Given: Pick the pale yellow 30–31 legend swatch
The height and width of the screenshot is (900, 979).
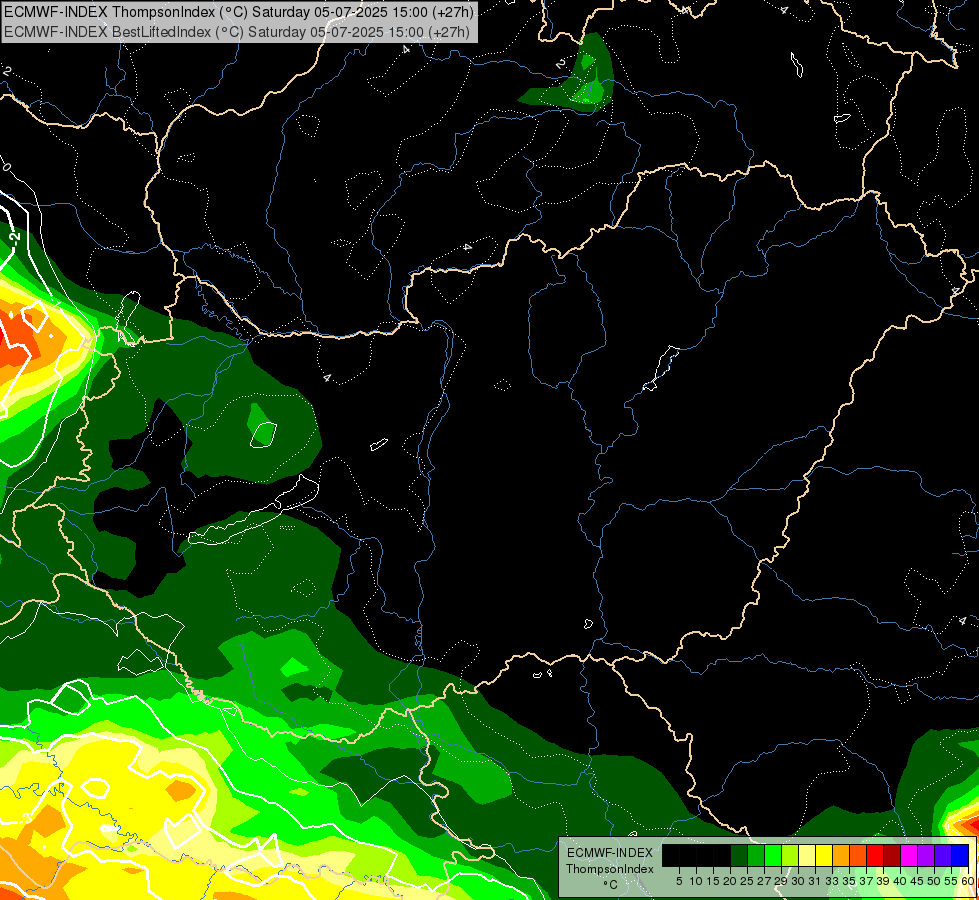Looking at the screenshot, I should point(807,855).
